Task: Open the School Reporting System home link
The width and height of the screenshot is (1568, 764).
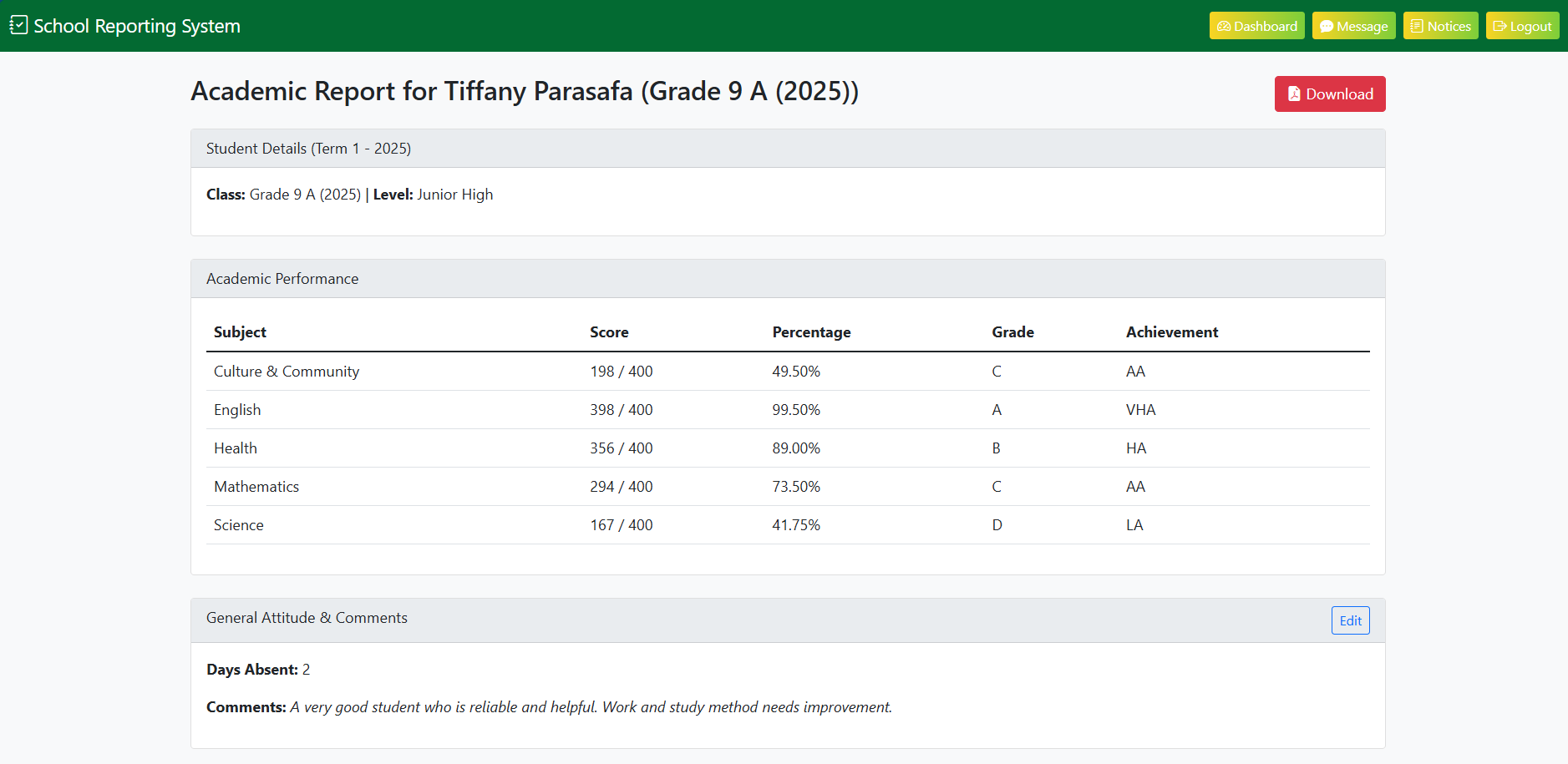Action: coord(136,26)
